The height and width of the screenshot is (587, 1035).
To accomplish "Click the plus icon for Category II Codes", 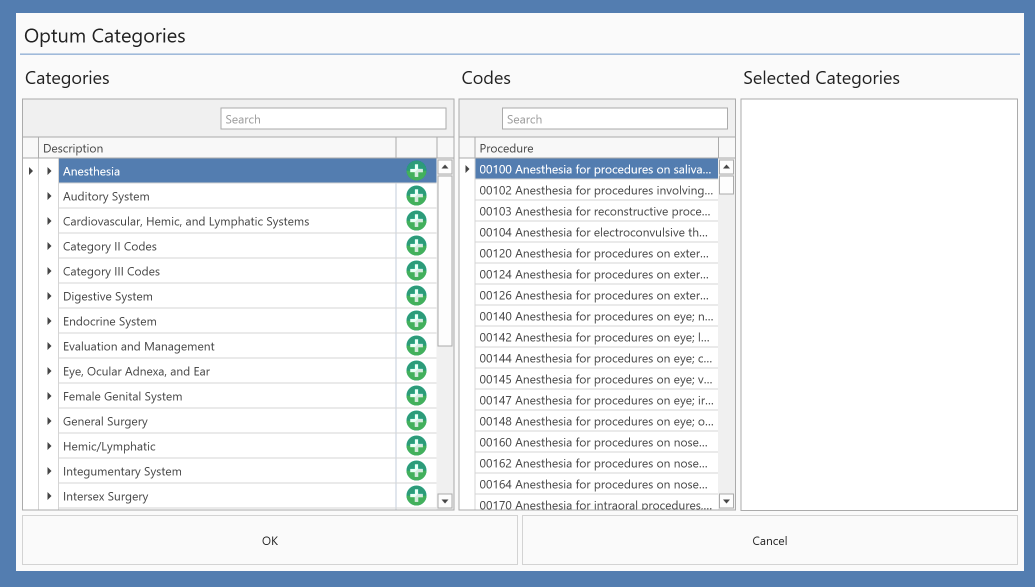I will click(417, 246).
